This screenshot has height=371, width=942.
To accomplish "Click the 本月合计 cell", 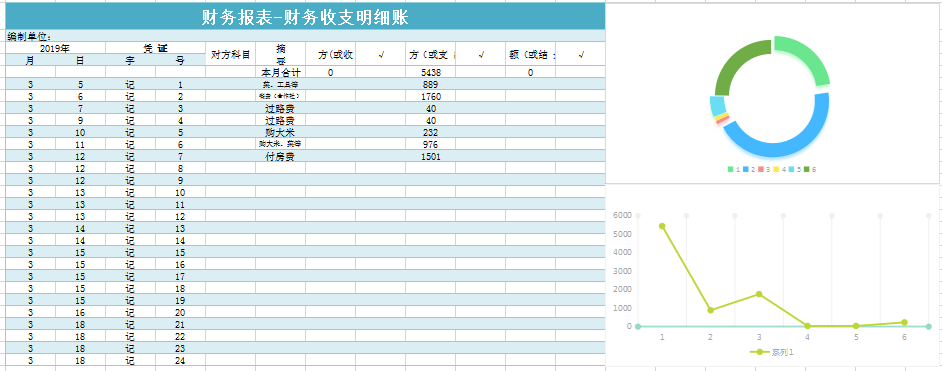I will pyautogui.click(x=281, y=72).
